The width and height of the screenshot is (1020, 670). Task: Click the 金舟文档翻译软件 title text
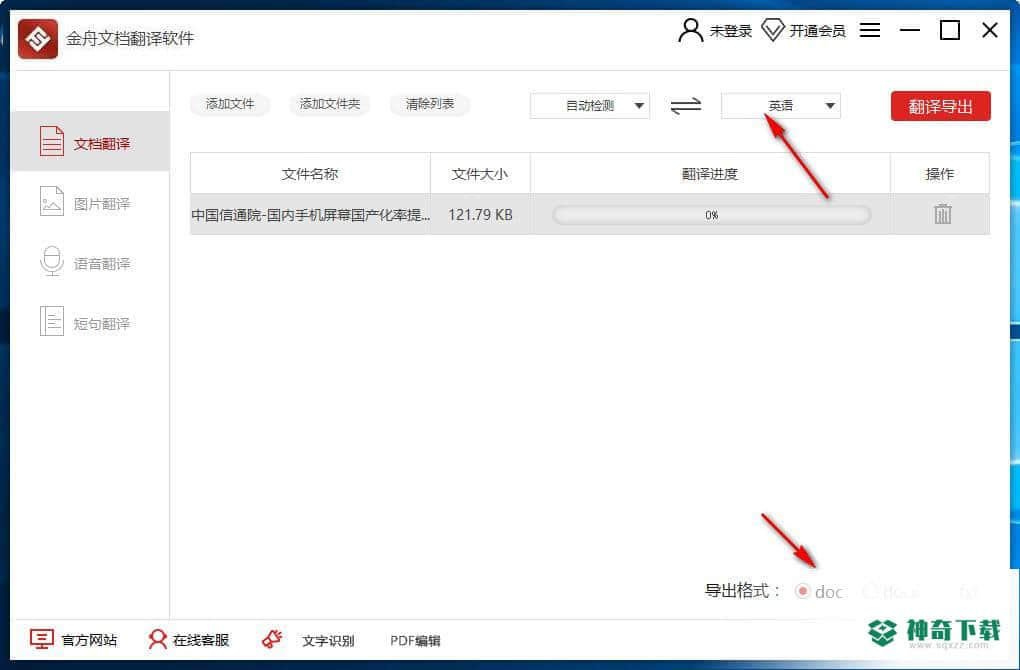click(x=130, y=38)
